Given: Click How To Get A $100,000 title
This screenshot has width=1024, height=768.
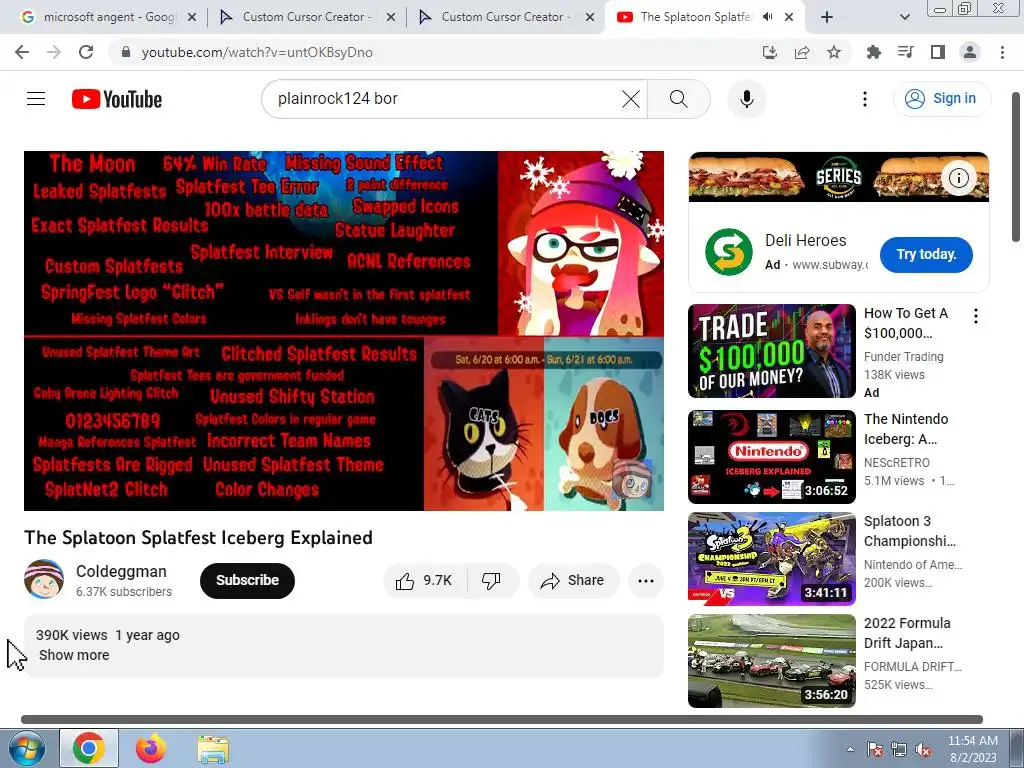Looking at the screenshot, I should 906,323.
